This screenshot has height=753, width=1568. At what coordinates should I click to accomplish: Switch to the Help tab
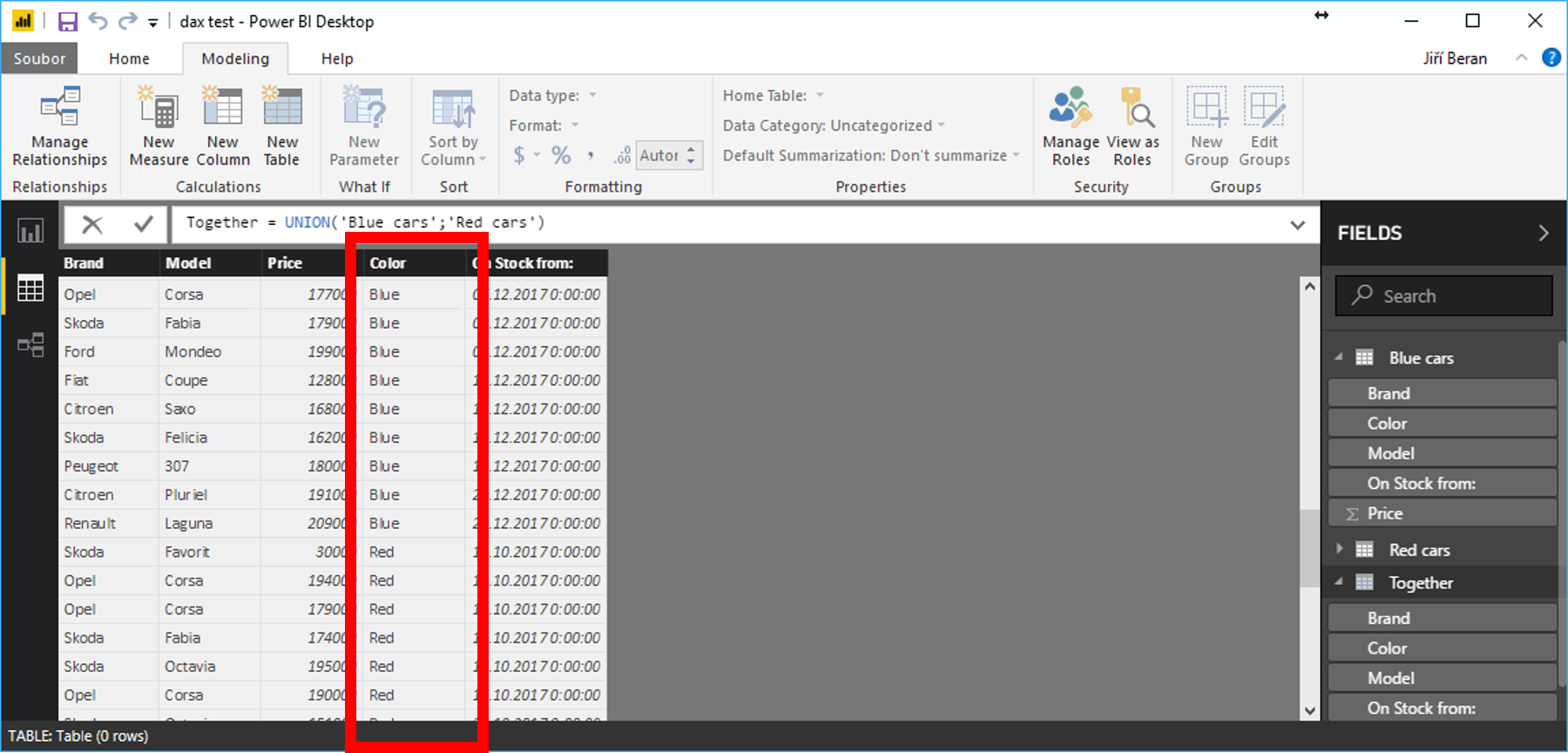pyautogui.click(x=337, y=58)
